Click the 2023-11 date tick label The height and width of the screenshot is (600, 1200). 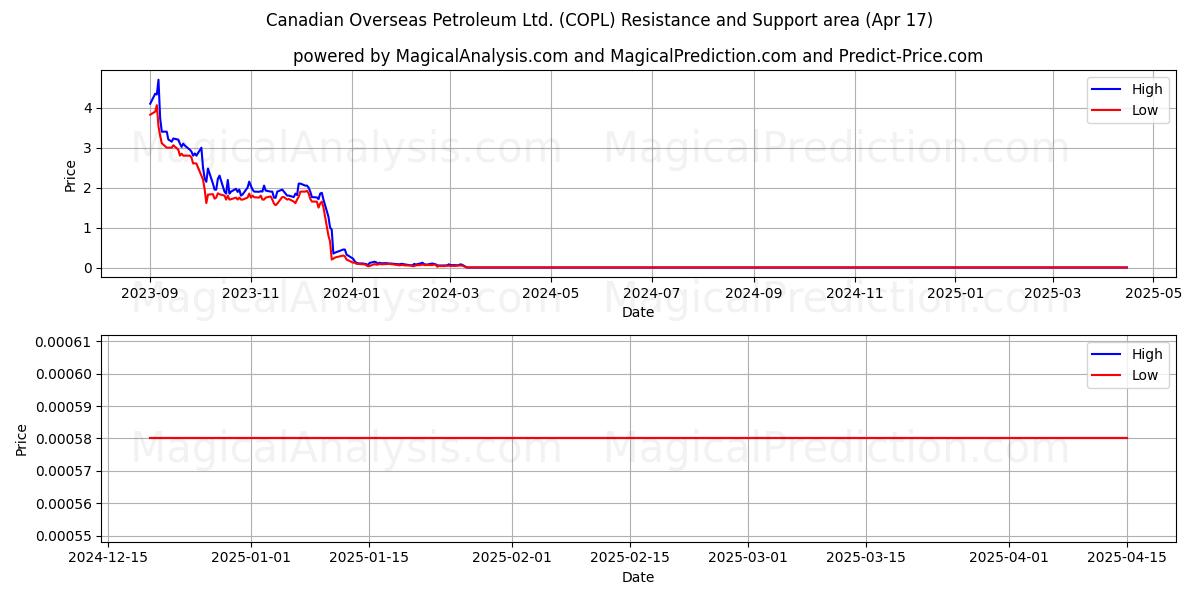coord(251,292)
